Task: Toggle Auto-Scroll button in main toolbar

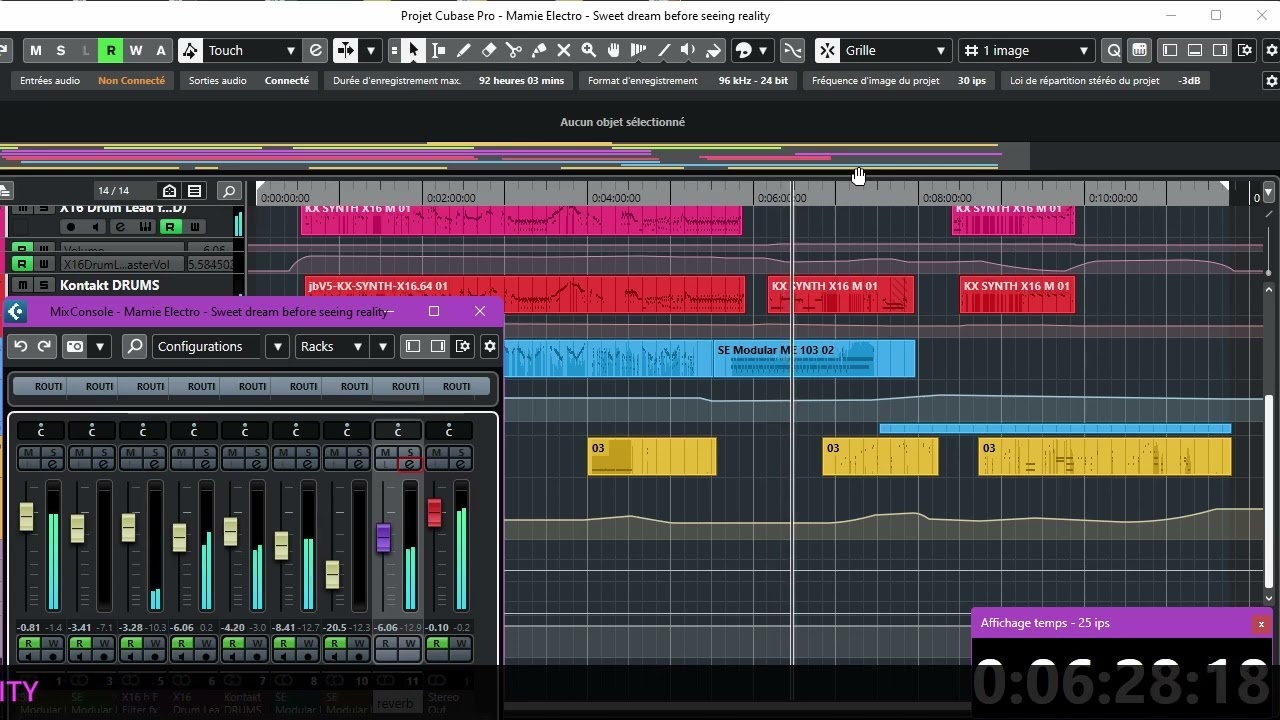Action: click(345, 50)
